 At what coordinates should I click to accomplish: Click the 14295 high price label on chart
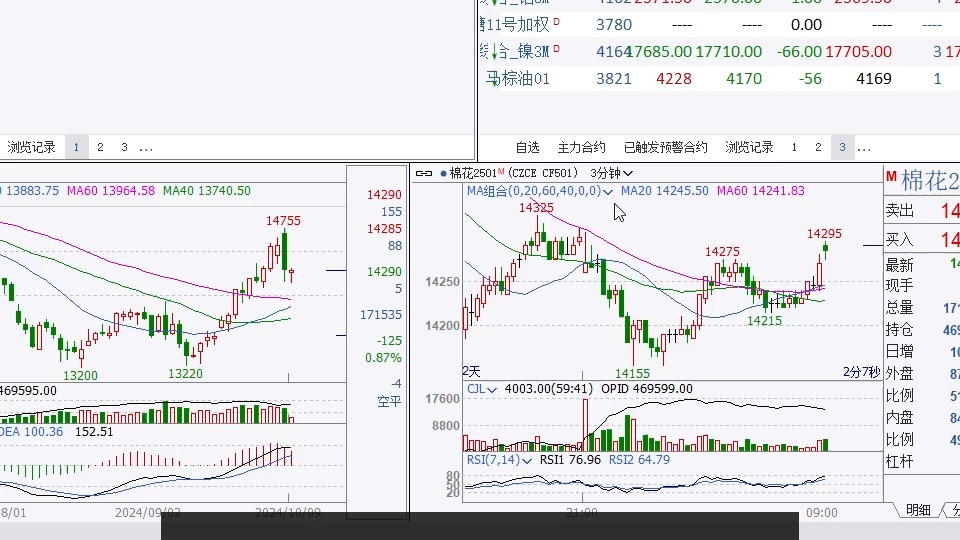pos(824,234)
